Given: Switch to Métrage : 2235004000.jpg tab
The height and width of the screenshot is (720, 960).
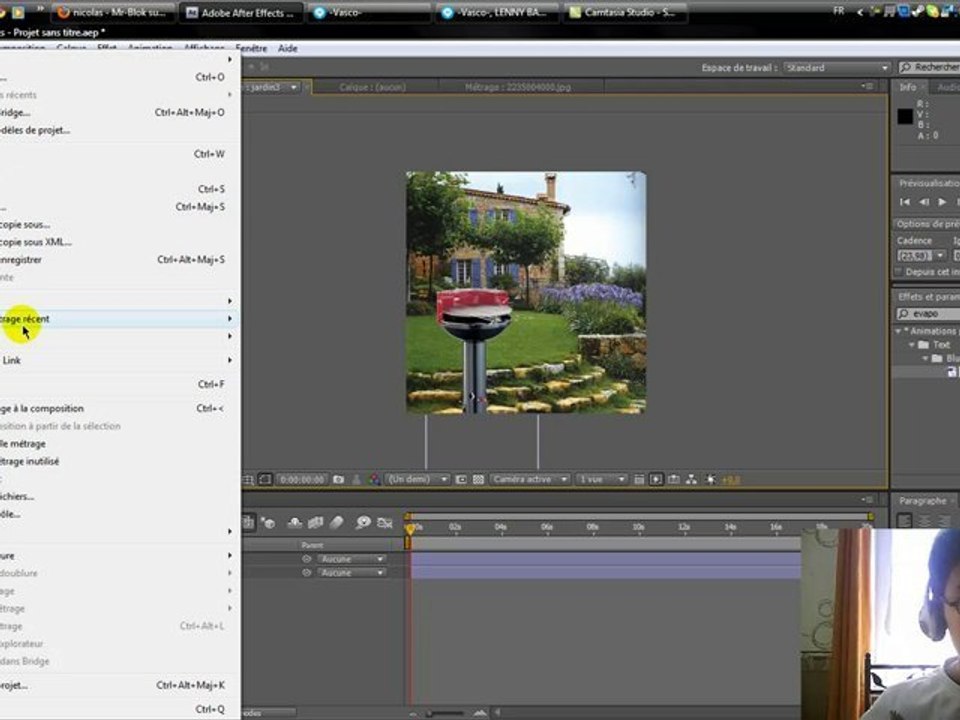Looking at the screenshot, I should (518, 88).
